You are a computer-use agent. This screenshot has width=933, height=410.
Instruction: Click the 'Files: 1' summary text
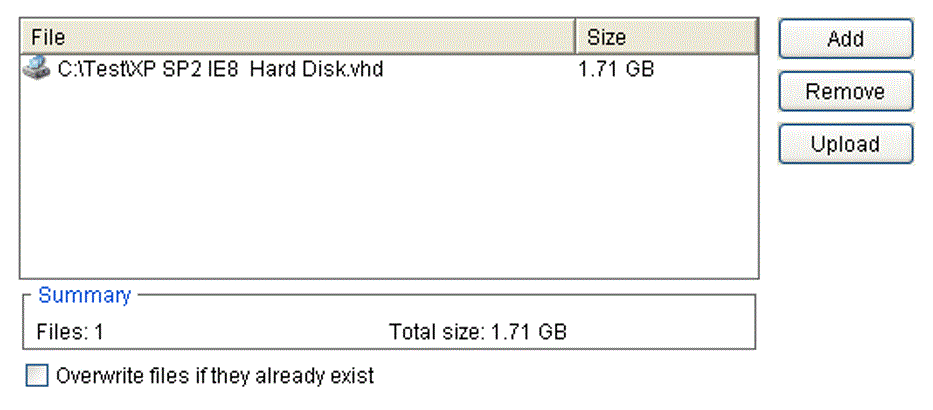point(70,330)
